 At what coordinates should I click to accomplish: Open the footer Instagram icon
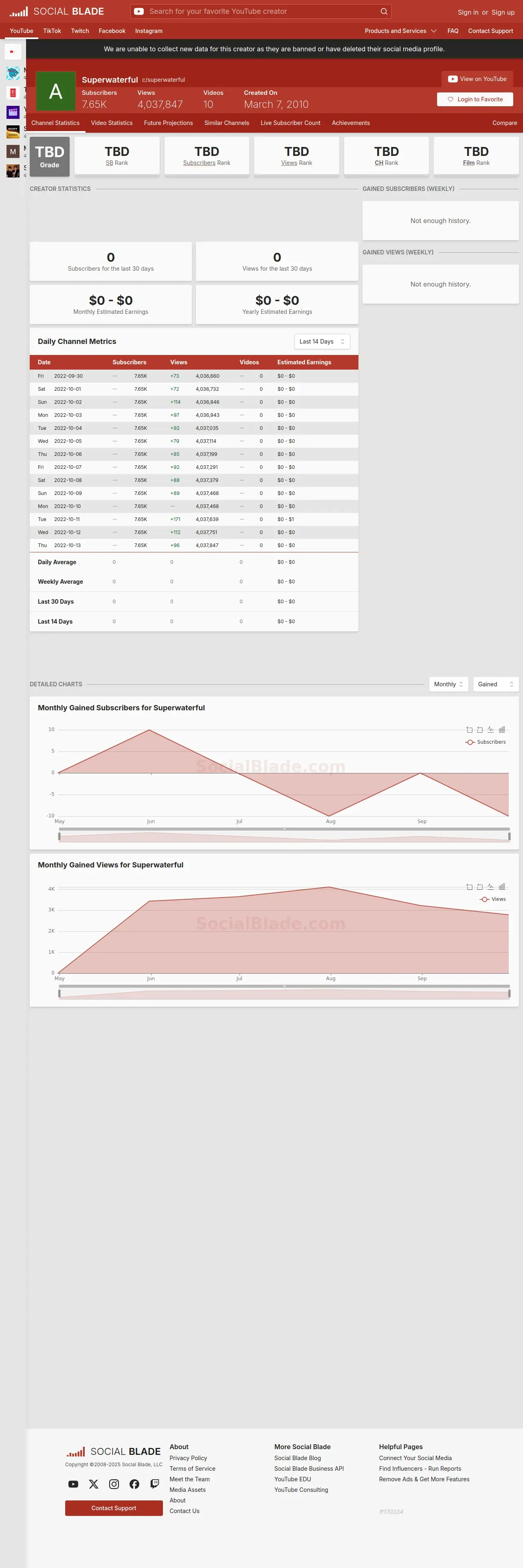114,1484
